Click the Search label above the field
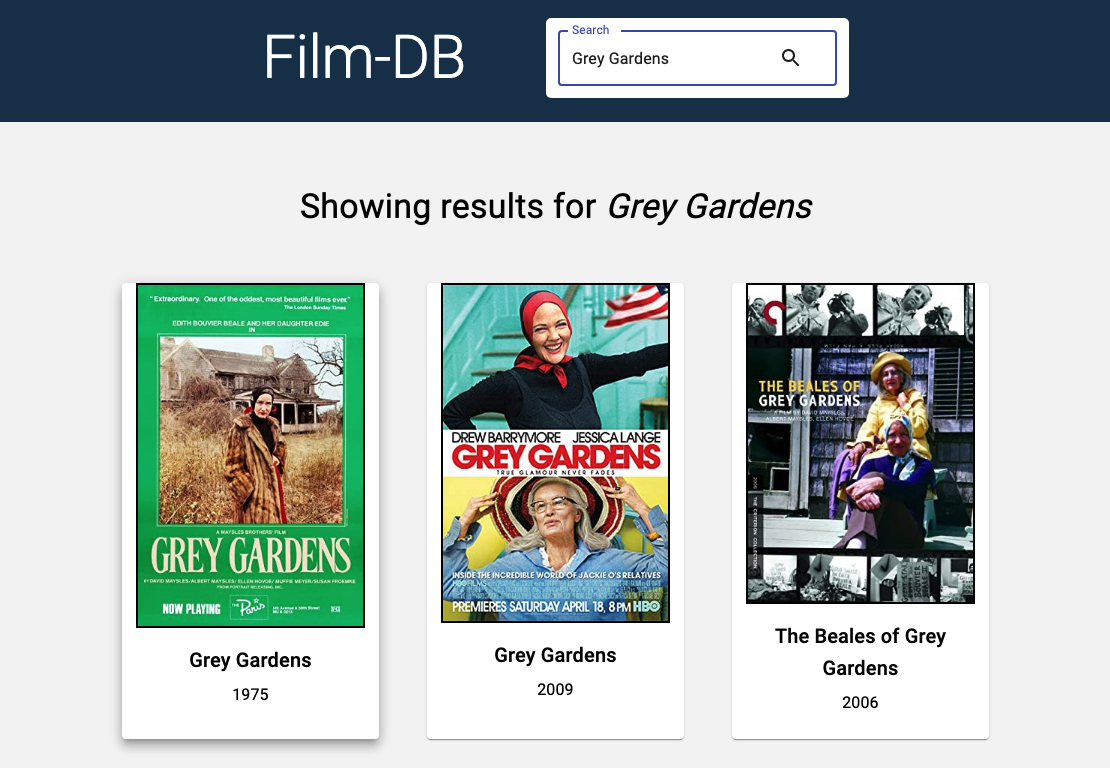The width and height of the screenshot is (1110, 768). tap(589, 29)
